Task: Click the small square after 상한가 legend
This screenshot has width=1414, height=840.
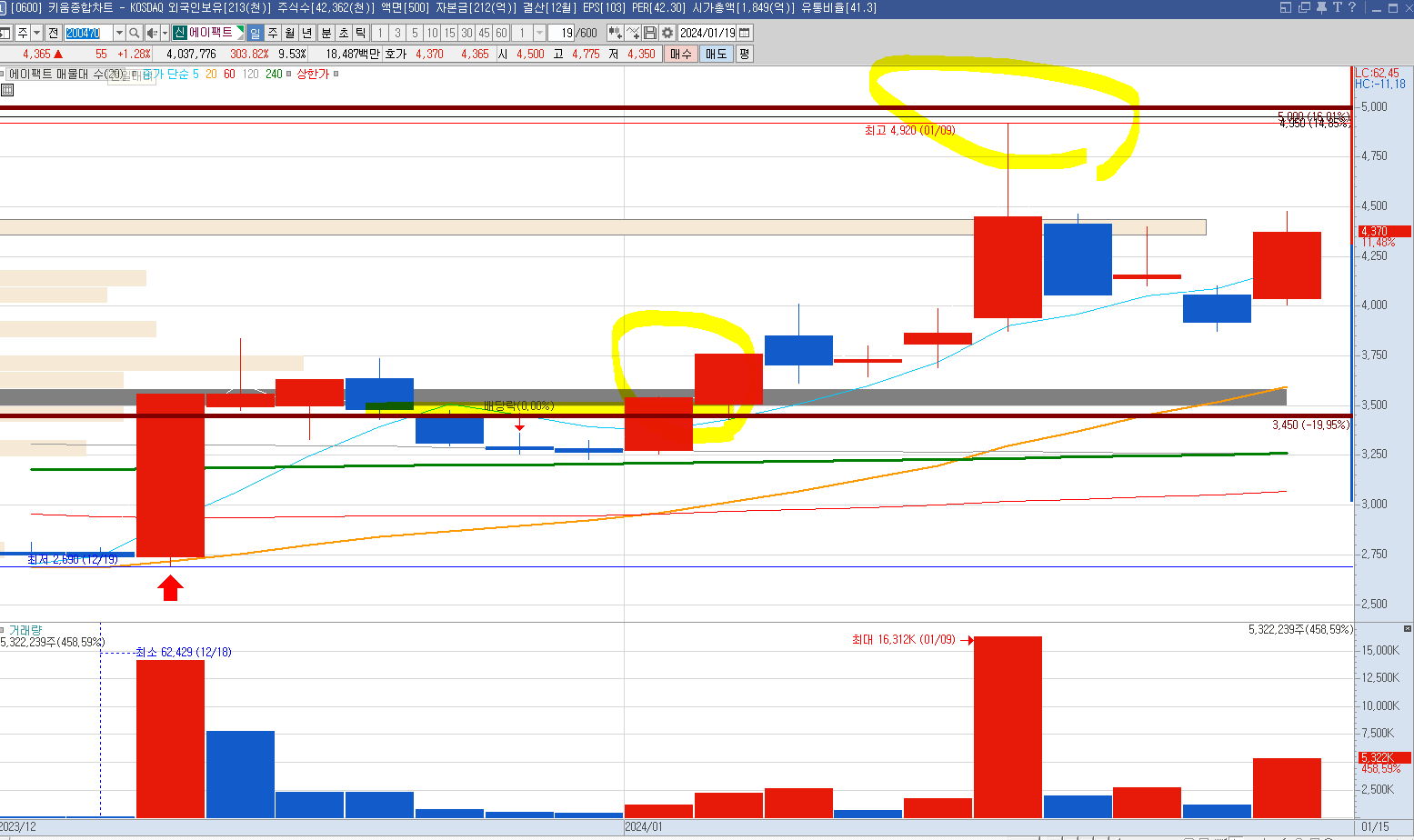Action: pos(336,74)
